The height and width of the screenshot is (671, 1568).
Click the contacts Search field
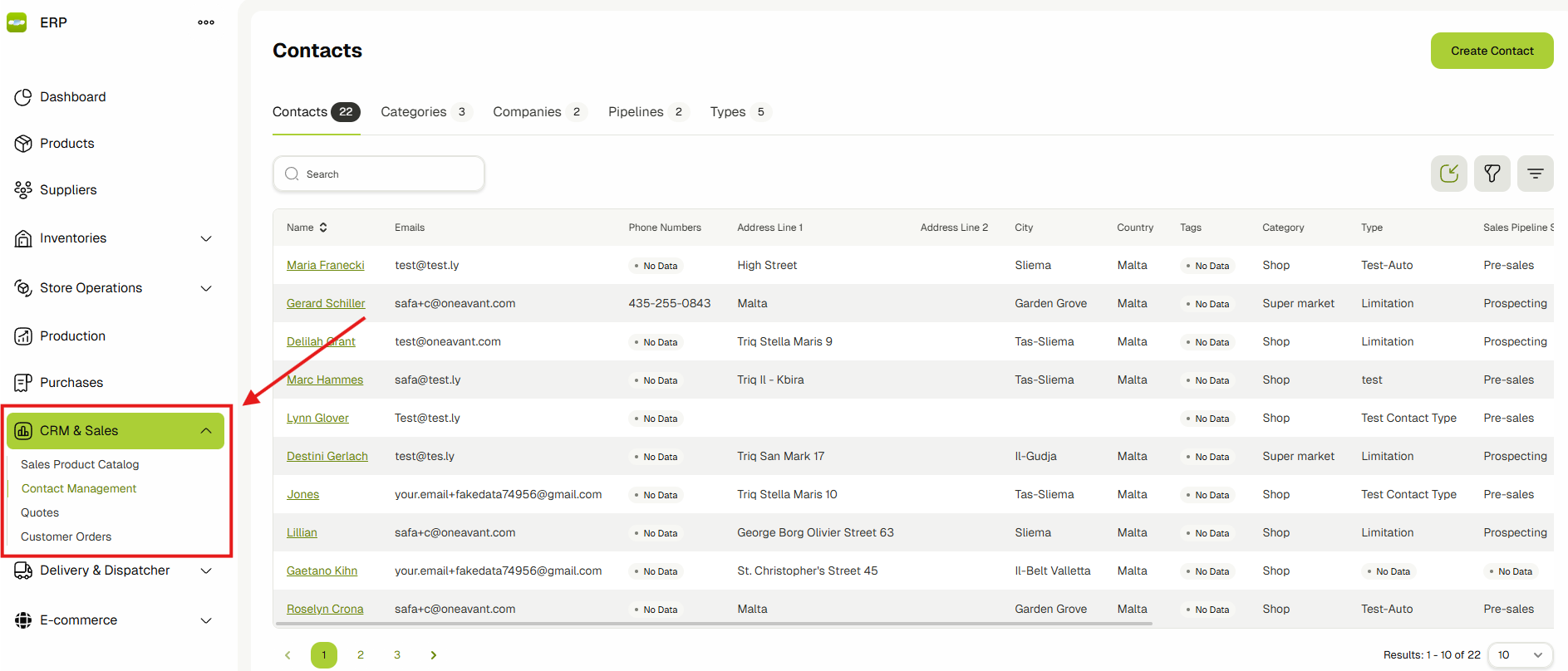379,174
